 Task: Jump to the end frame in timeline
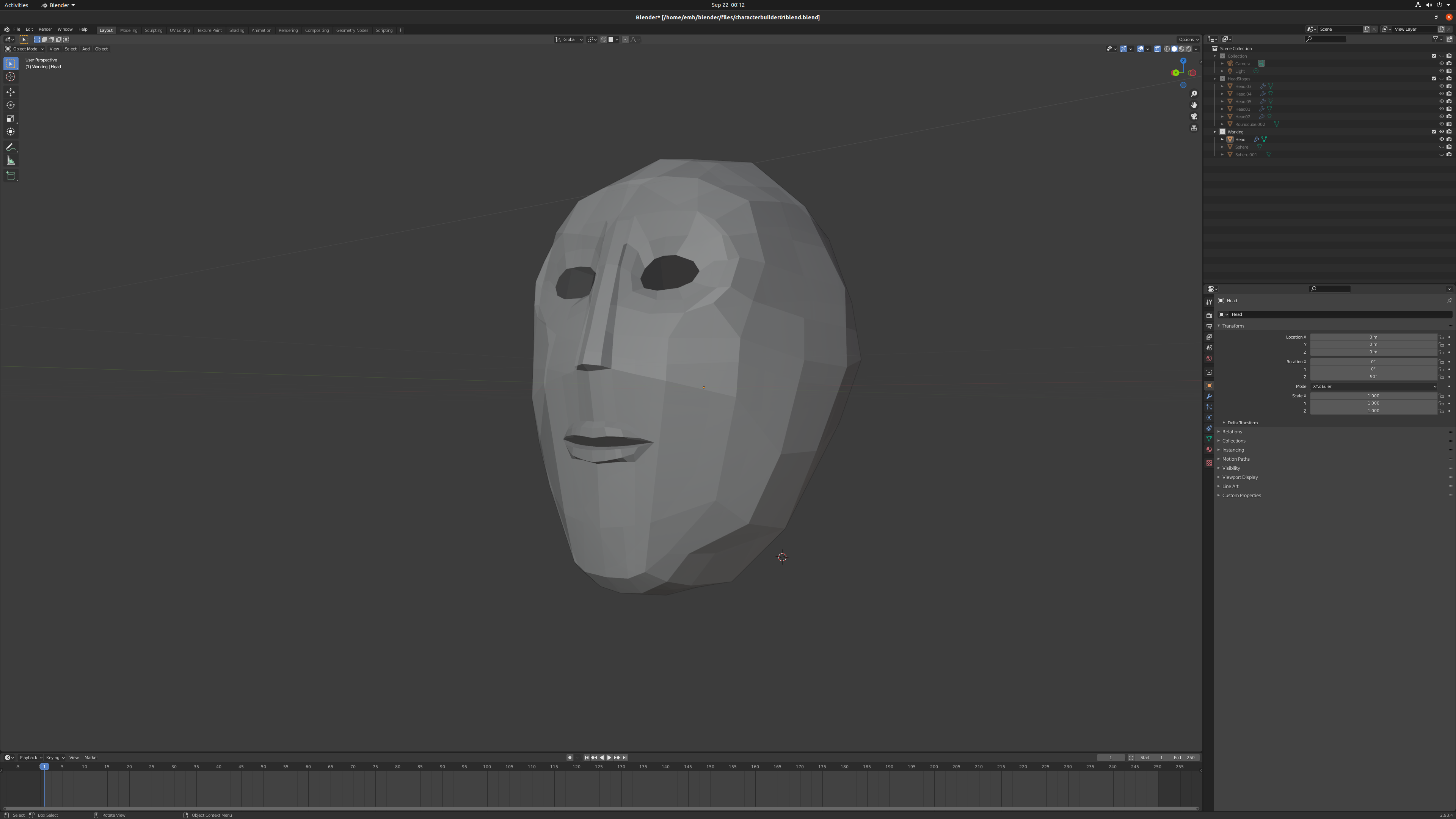(624, 758)
